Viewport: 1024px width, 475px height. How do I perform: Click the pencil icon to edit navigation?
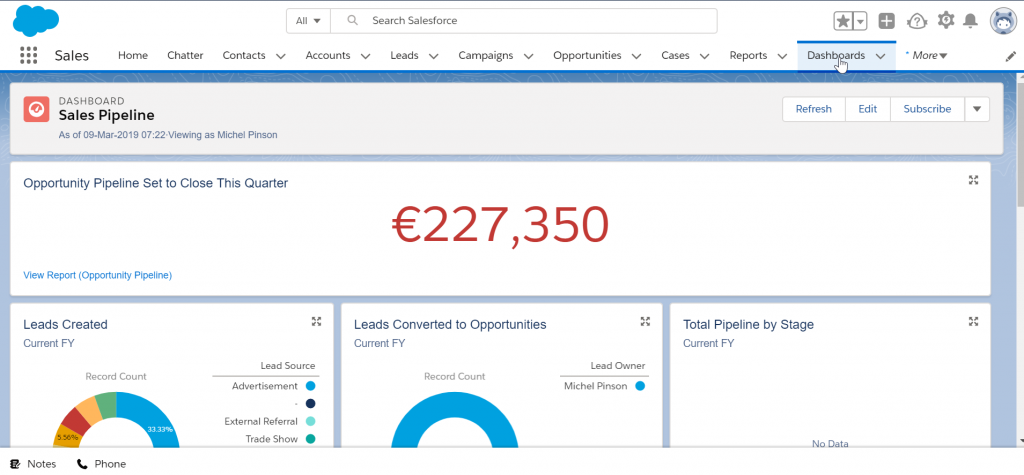coord(1010,56)
